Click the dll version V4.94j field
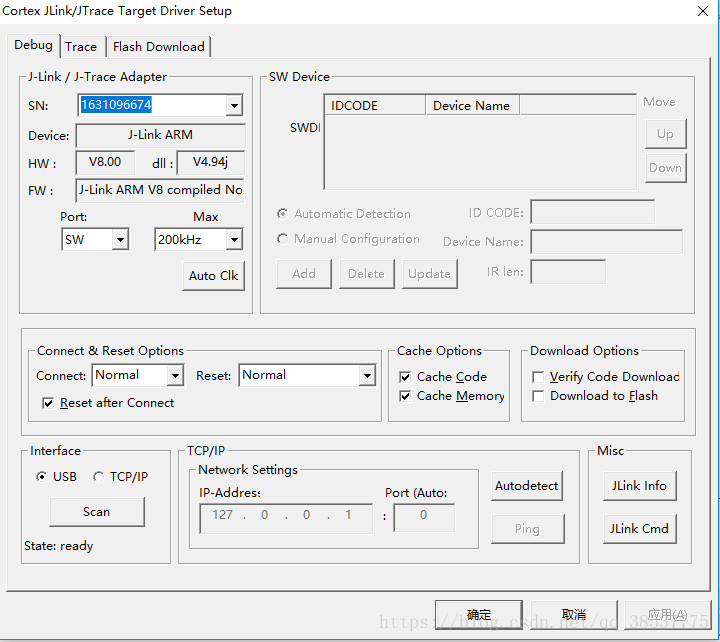 [211, 162]
